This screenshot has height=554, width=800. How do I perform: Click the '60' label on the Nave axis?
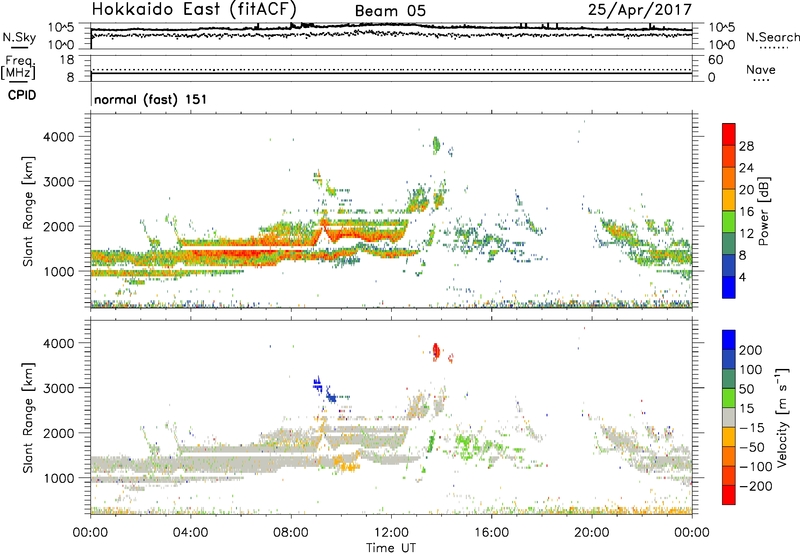(715, 60)
